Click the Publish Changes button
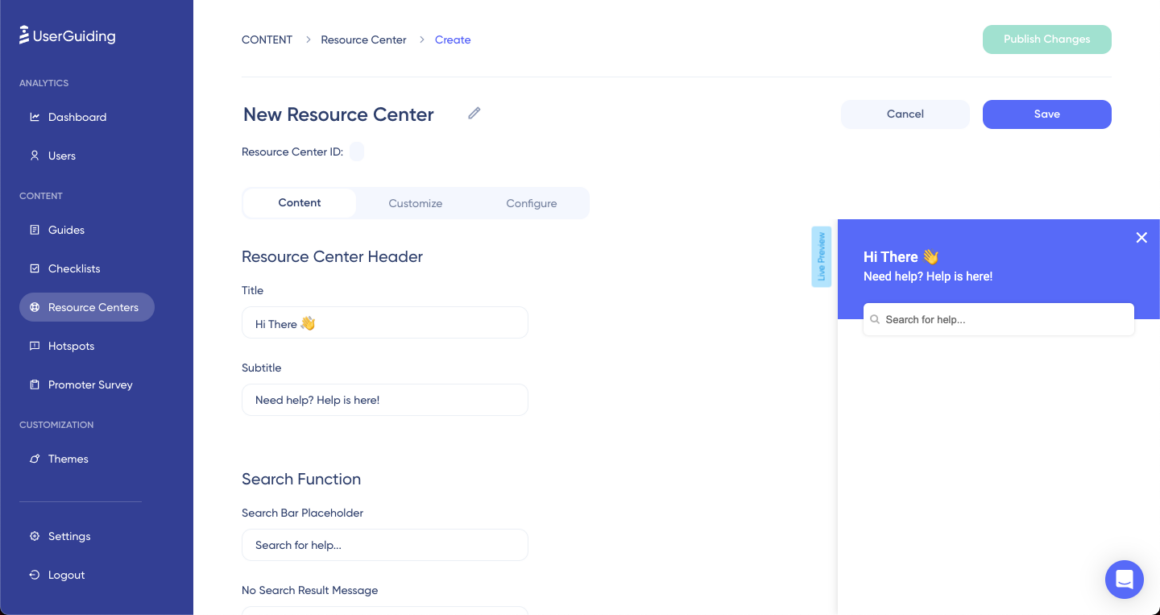This screenshot has width=1160, height=615. [x=1047, y=39]
